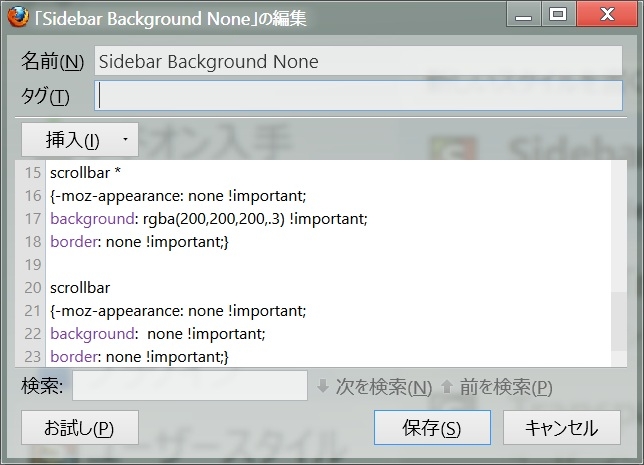The image size is (644, 465).
Task: Click the code editor vertical scrollbar
Action: pos(619,264)
